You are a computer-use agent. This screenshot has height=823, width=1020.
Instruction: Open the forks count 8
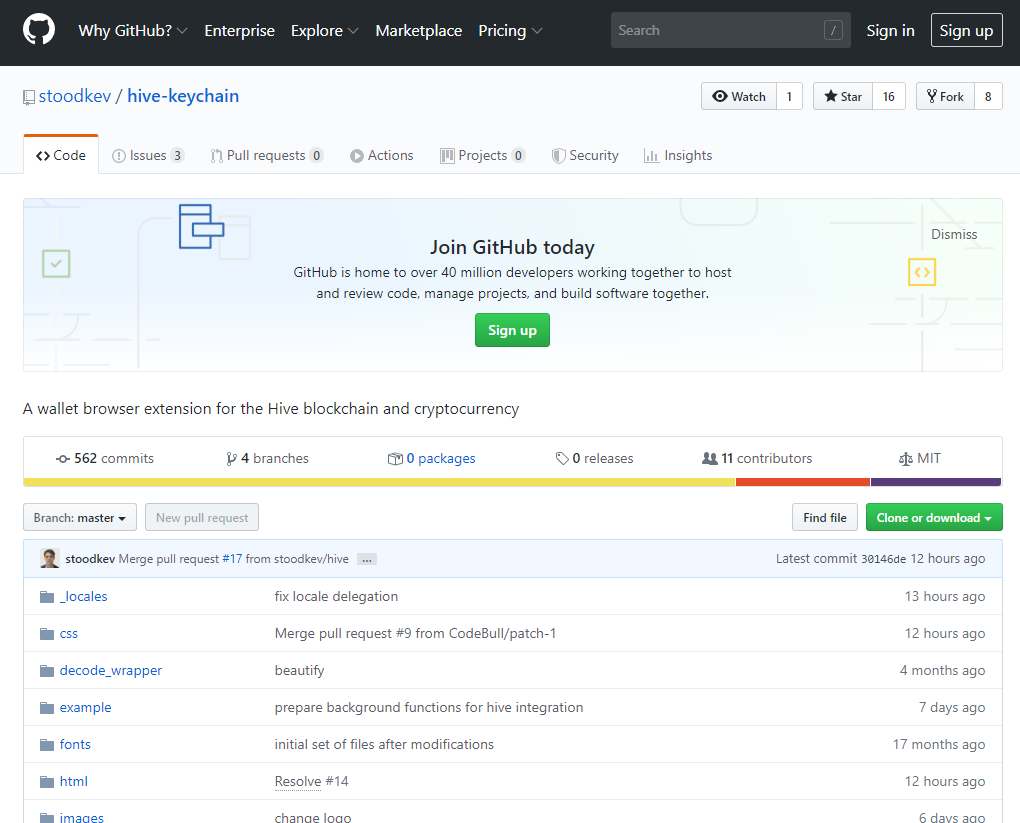tap(988, 96)
